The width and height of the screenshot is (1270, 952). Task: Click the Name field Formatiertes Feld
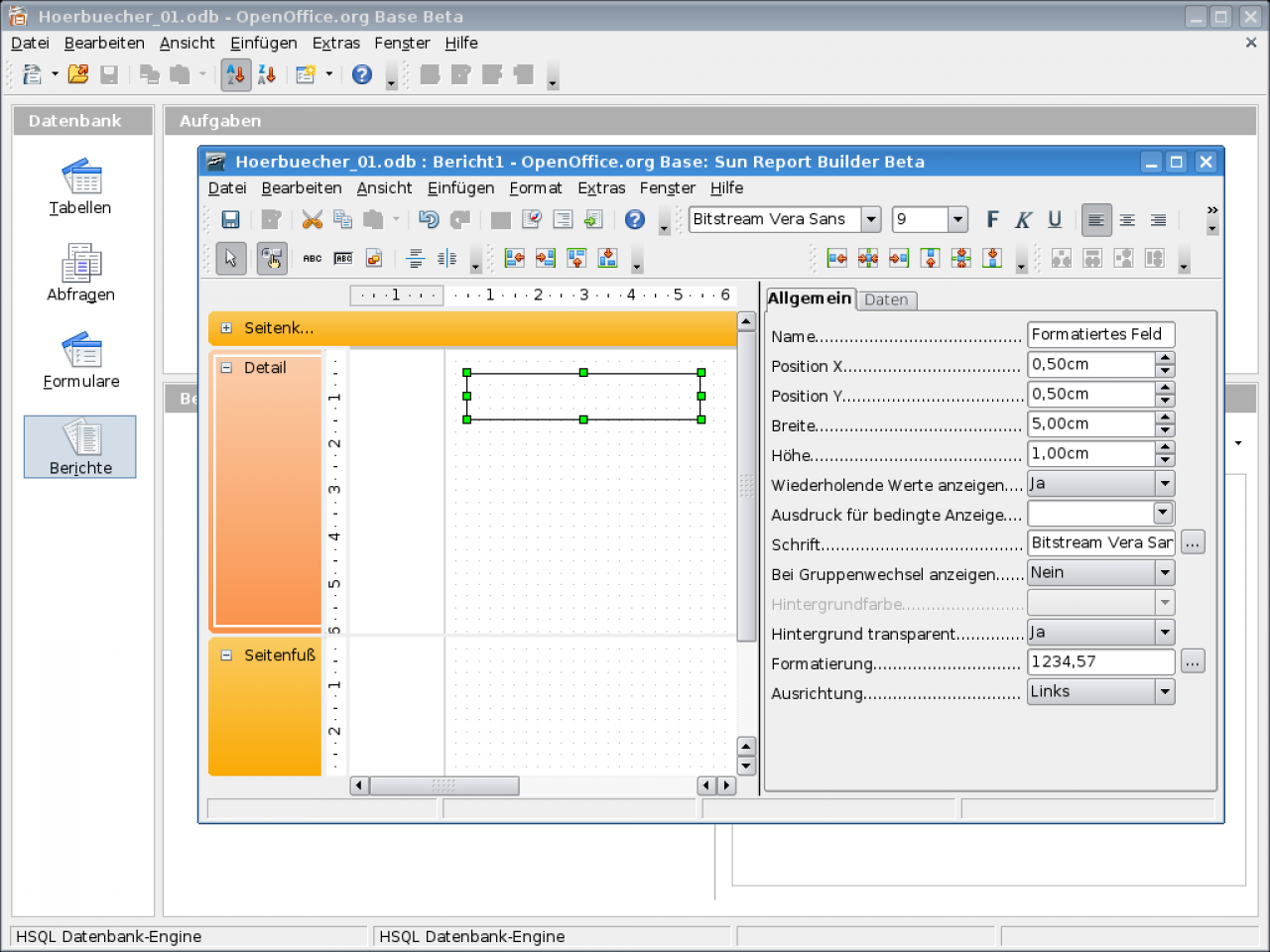click(x=1101, y=334)
